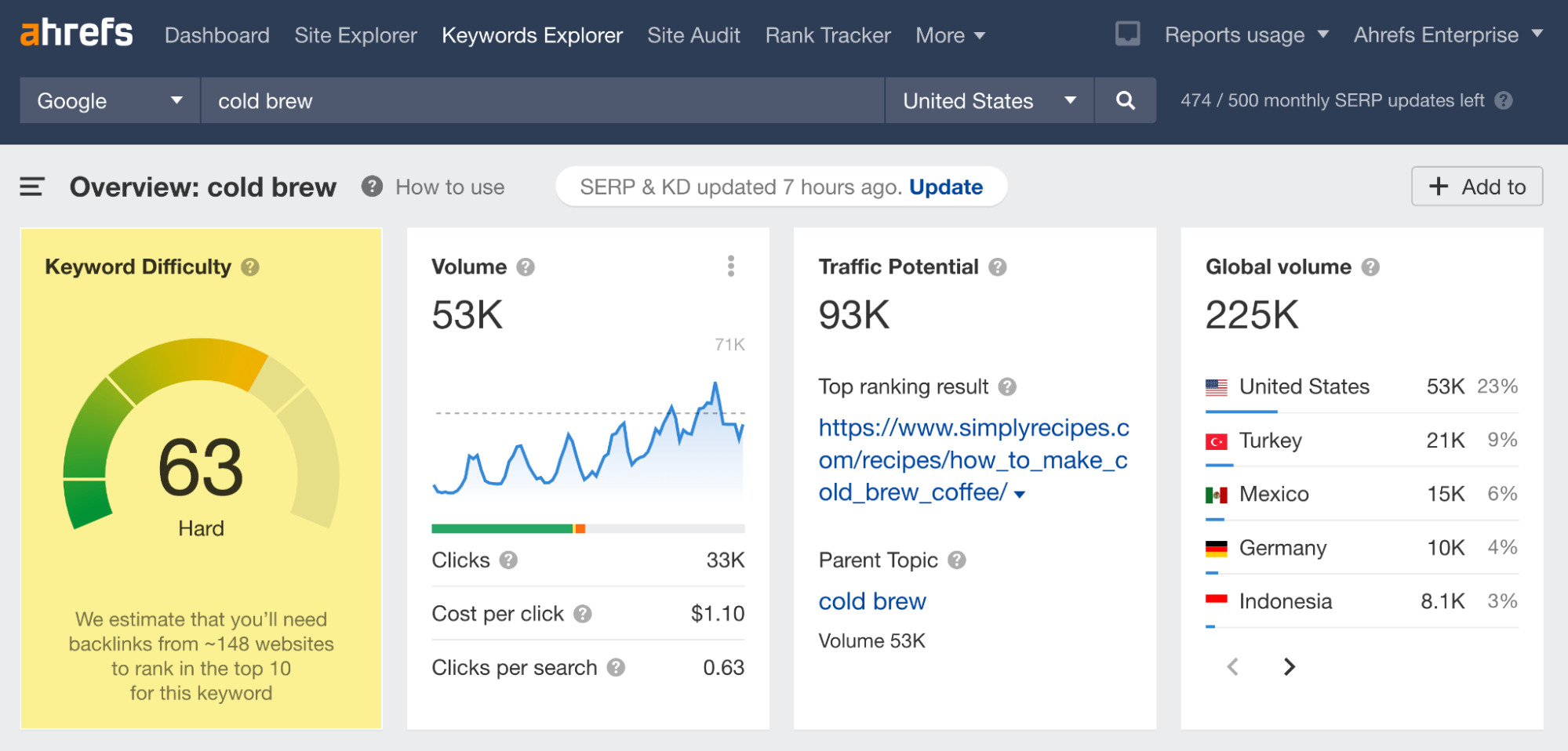The image size is (1568, 751).
Task: Expand the More menu
Action: [x=950, y=35]
